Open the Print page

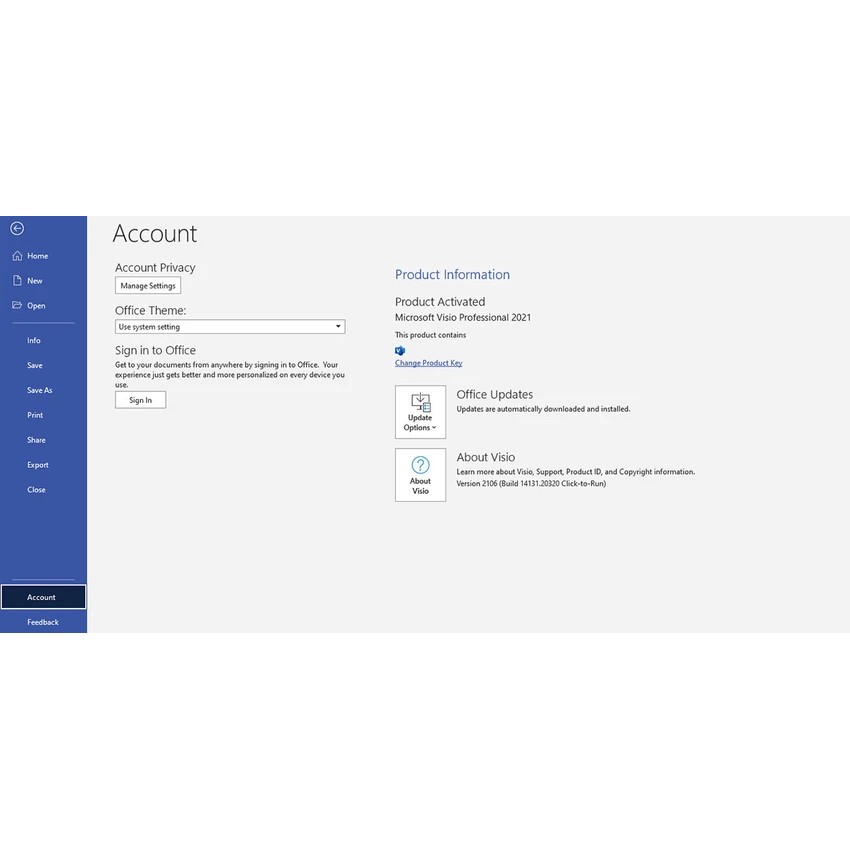pos(35,415)
